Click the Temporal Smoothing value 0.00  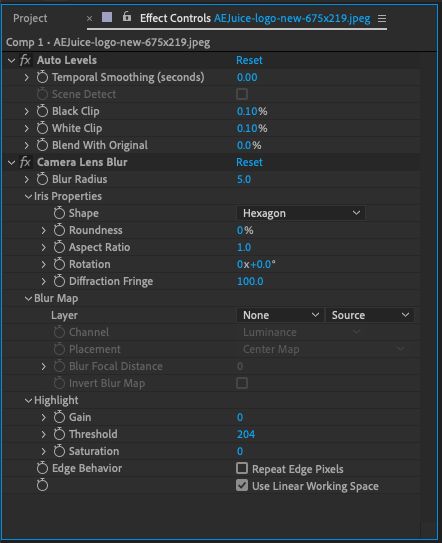[247, 77]
